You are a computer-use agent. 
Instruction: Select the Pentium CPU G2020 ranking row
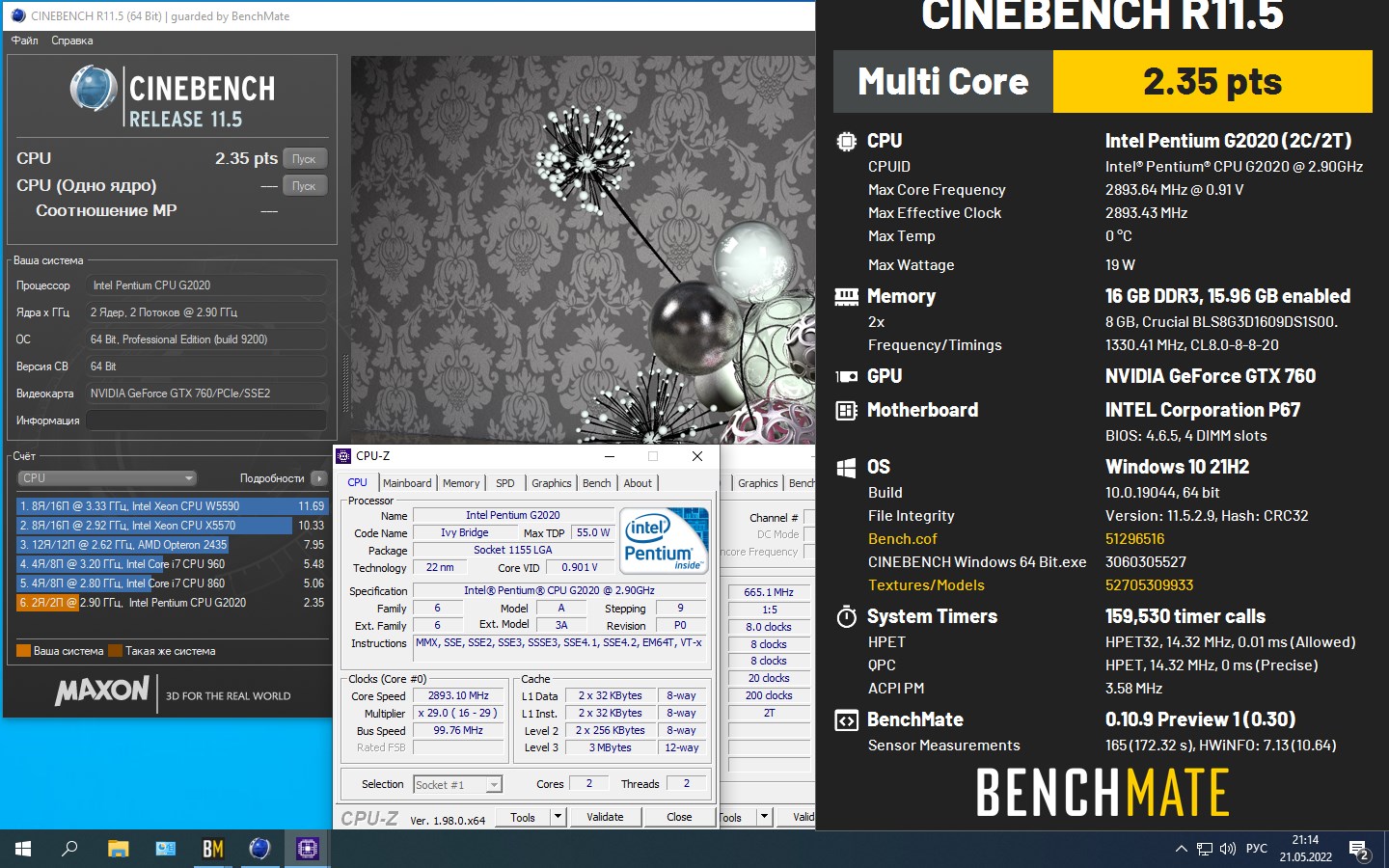(x=173, y=603)
